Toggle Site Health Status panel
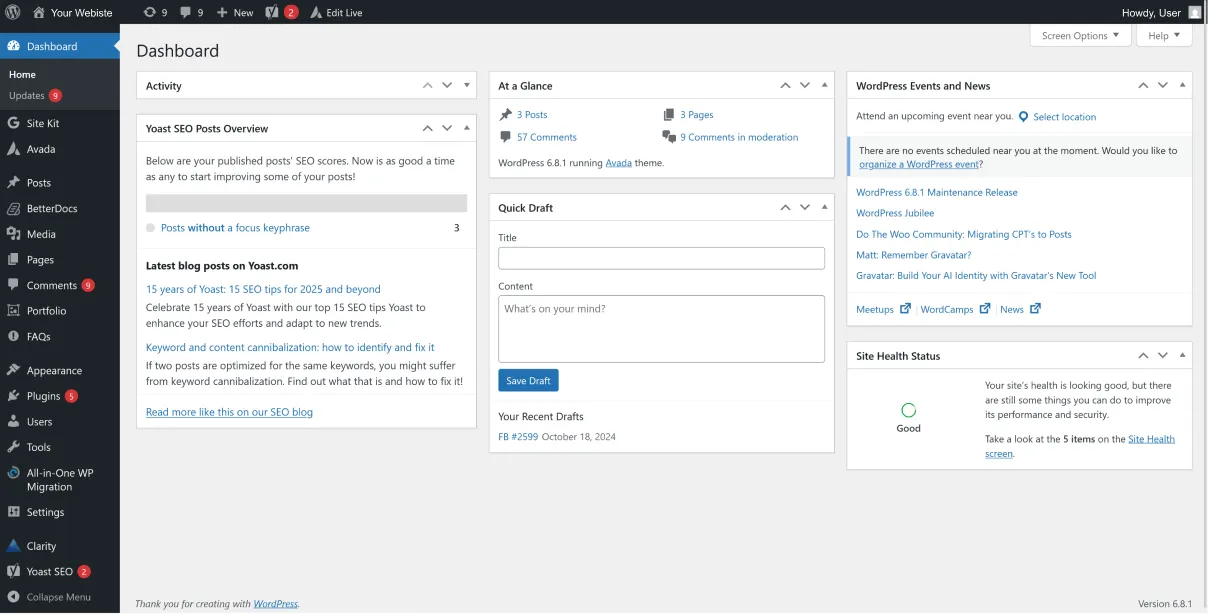The width and height of the screenshot is (1209, 614). 1182,355
